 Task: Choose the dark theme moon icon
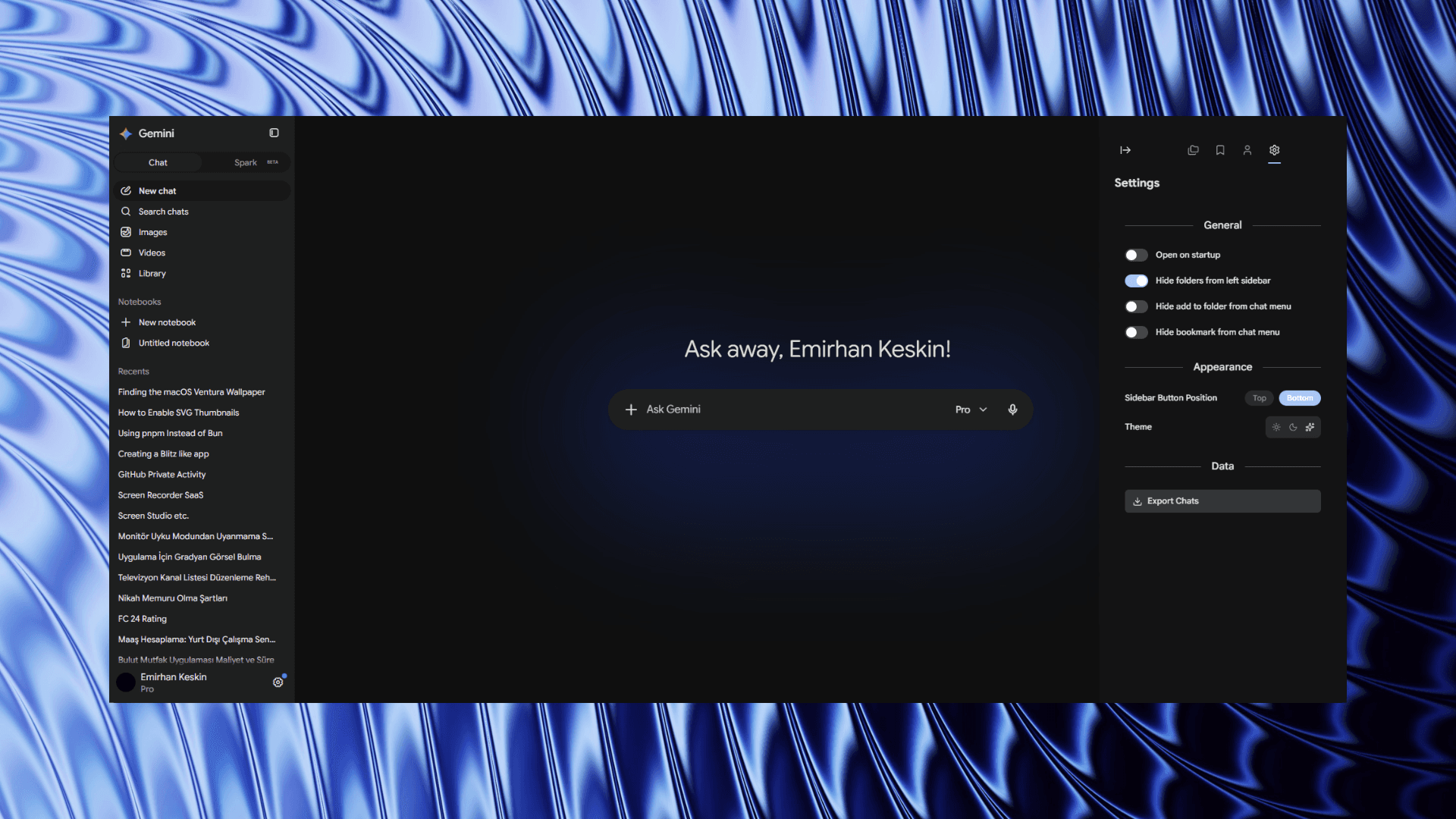coord(1293,427)
